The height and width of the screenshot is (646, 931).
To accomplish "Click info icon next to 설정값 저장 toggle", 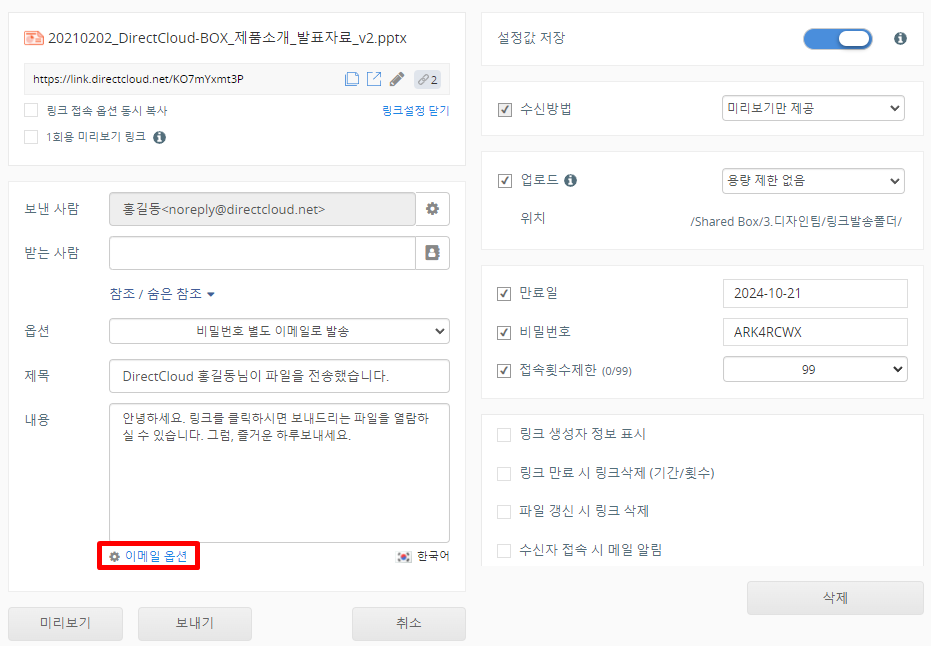I will pyautogui.click(x=900, y=39).
